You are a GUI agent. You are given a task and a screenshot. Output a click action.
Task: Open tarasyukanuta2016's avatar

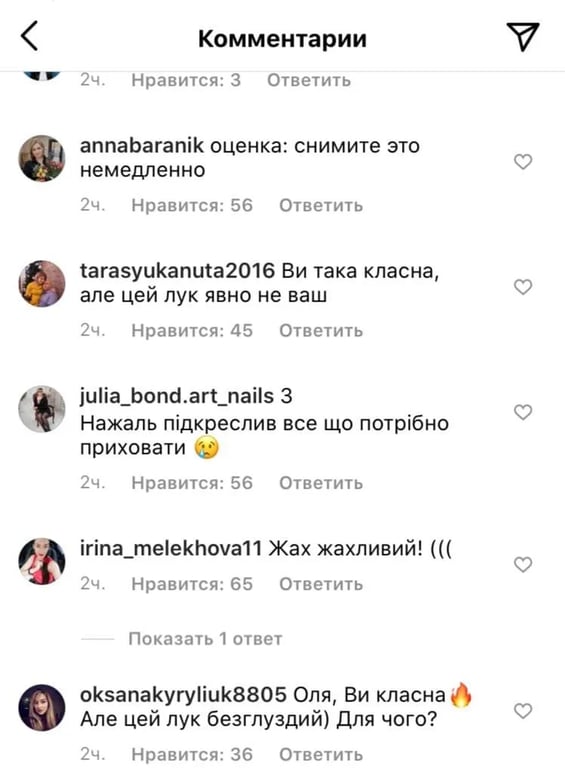coord(42,284)
